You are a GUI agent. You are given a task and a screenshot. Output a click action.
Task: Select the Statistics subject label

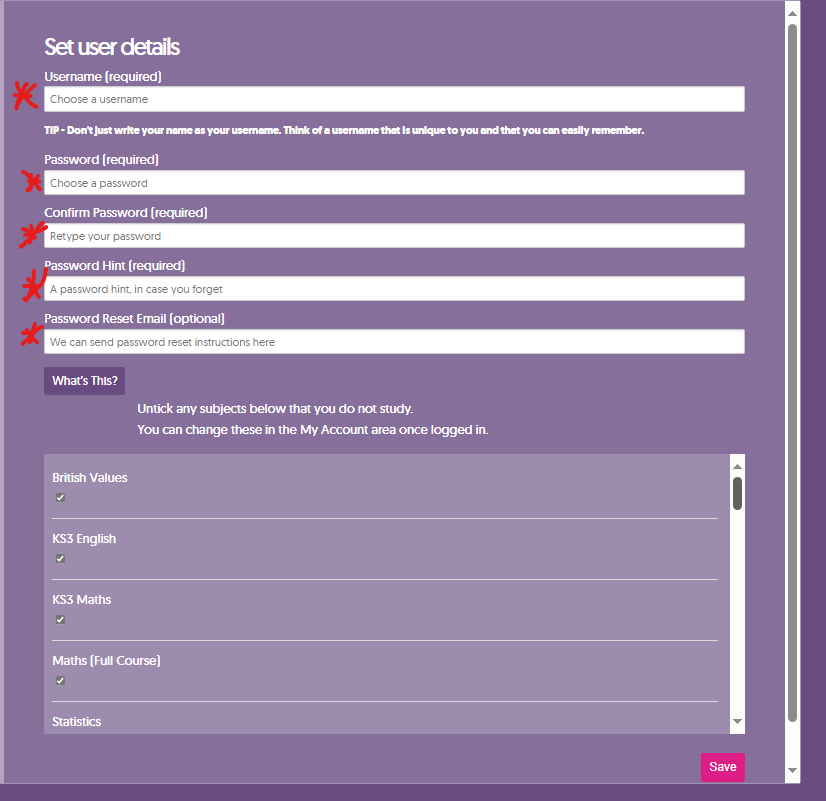(x=76, y=721)
